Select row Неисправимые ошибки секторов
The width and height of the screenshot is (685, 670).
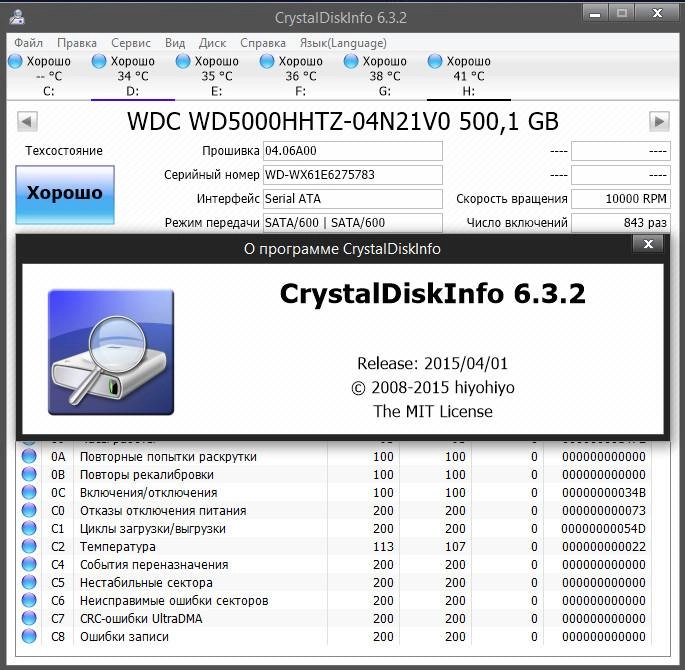(334, 601)
